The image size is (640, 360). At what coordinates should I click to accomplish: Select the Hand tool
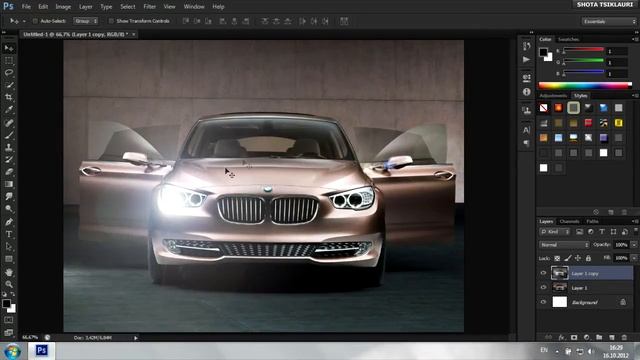(x=9, y=272)
